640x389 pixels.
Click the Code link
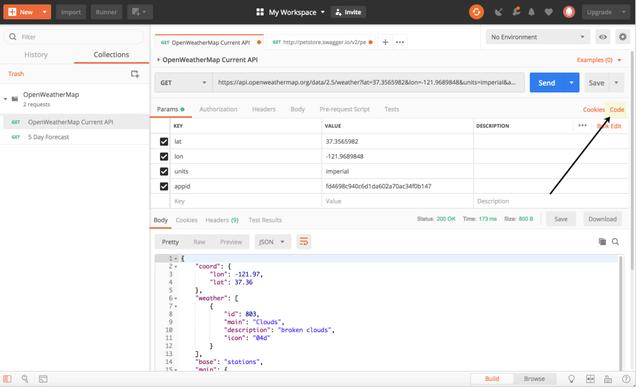pos(617,109)
